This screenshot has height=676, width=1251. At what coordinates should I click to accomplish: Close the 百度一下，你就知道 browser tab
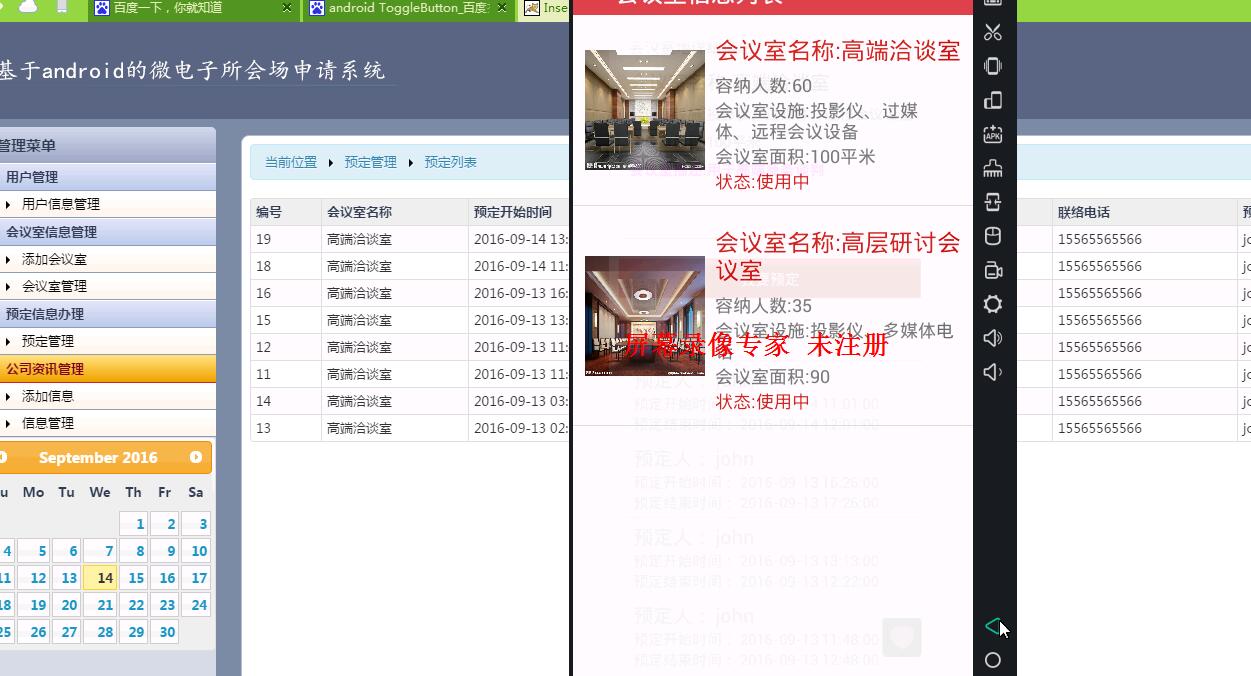point(287,8)
